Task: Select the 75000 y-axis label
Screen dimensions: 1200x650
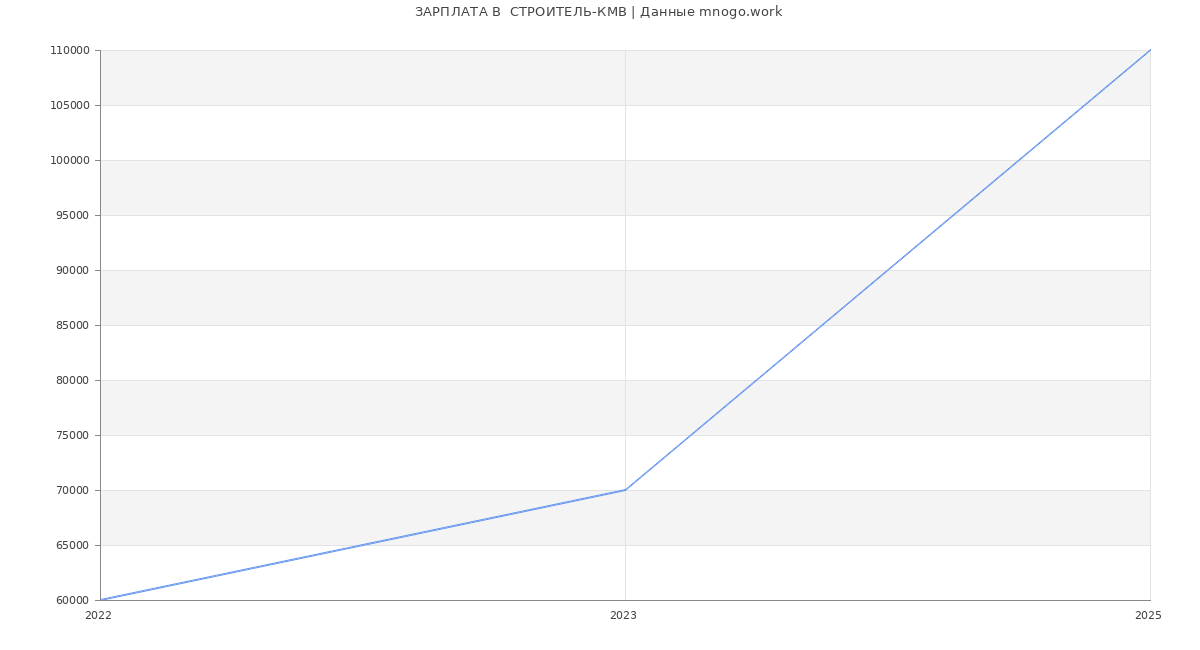Action: click(x=72, y=436)
